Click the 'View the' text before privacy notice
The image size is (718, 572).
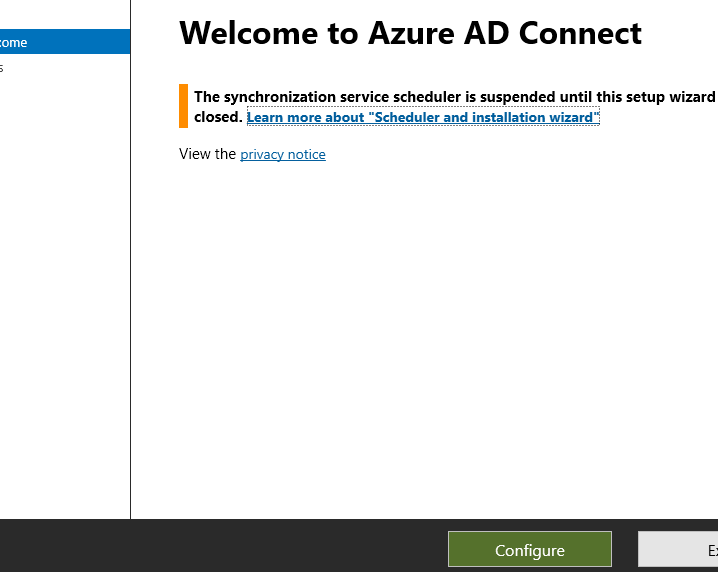tap(207, 154)
